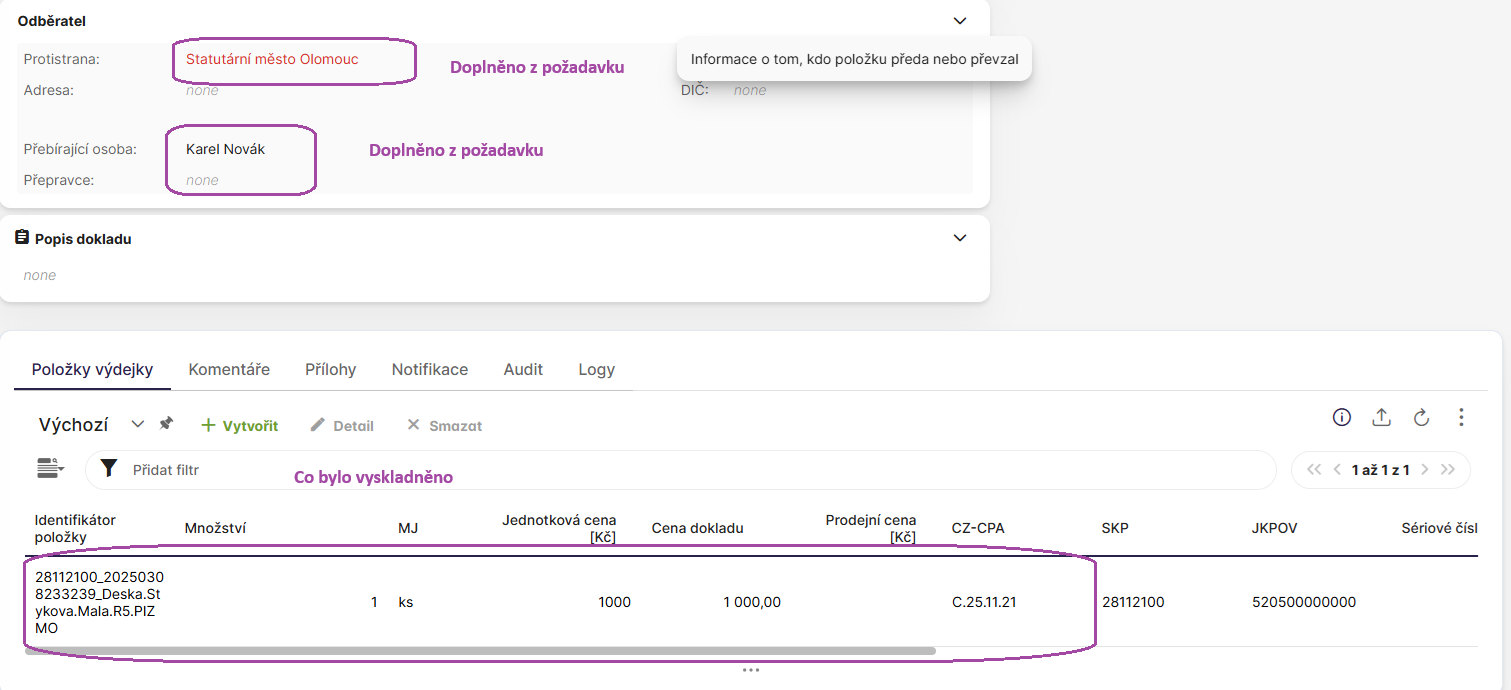Open the Výchozí view dropdown
1511x690 pixels.
pyautogui.click(x=138, y=424)
